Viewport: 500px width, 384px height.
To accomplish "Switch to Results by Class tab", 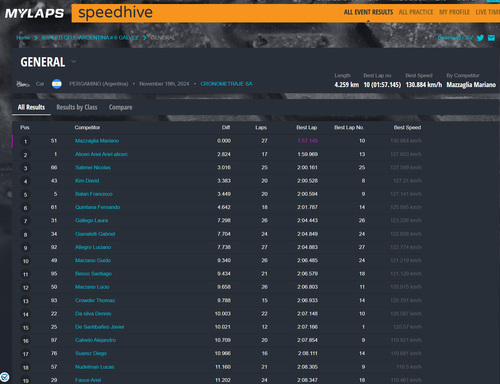I will (x=77, y=107).
